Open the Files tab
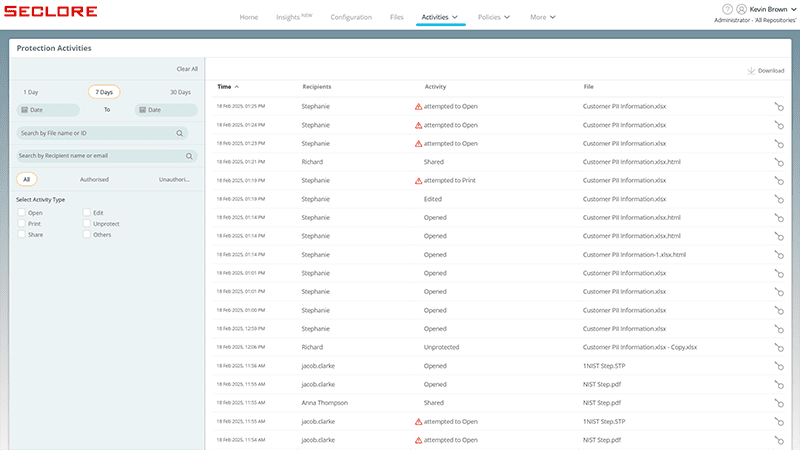Image resolution: width=800 pixels, height=450 pixels. 396,17
